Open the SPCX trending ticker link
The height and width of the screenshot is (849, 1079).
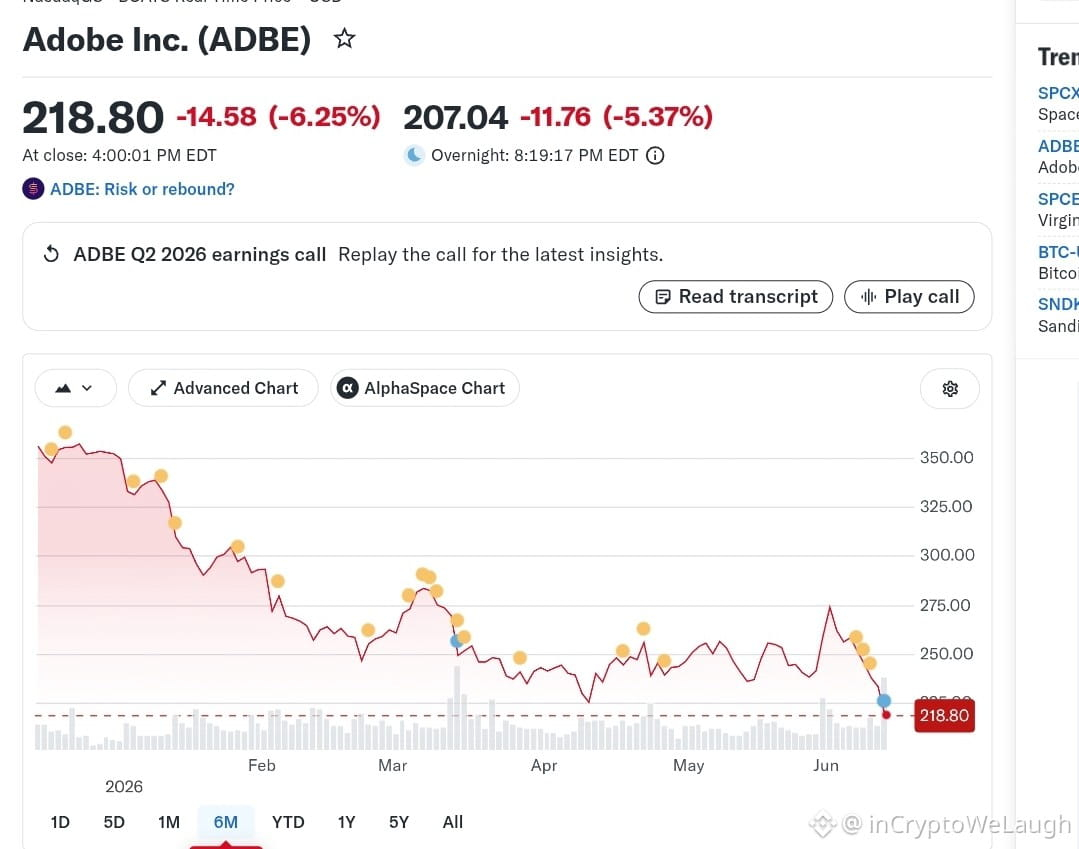[x=1058, y=93]
